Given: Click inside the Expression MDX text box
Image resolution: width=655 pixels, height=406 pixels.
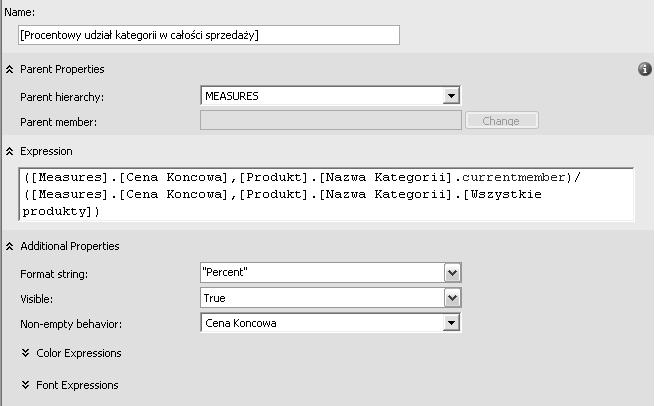Looking at the screenshot, I should pyautogui.click(x=326, y=194).
